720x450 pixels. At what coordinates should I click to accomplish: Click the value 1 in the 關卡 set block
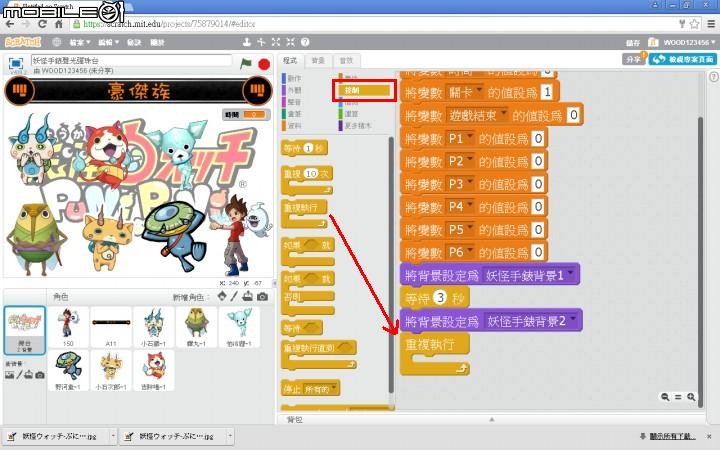[x=547, y=92]
